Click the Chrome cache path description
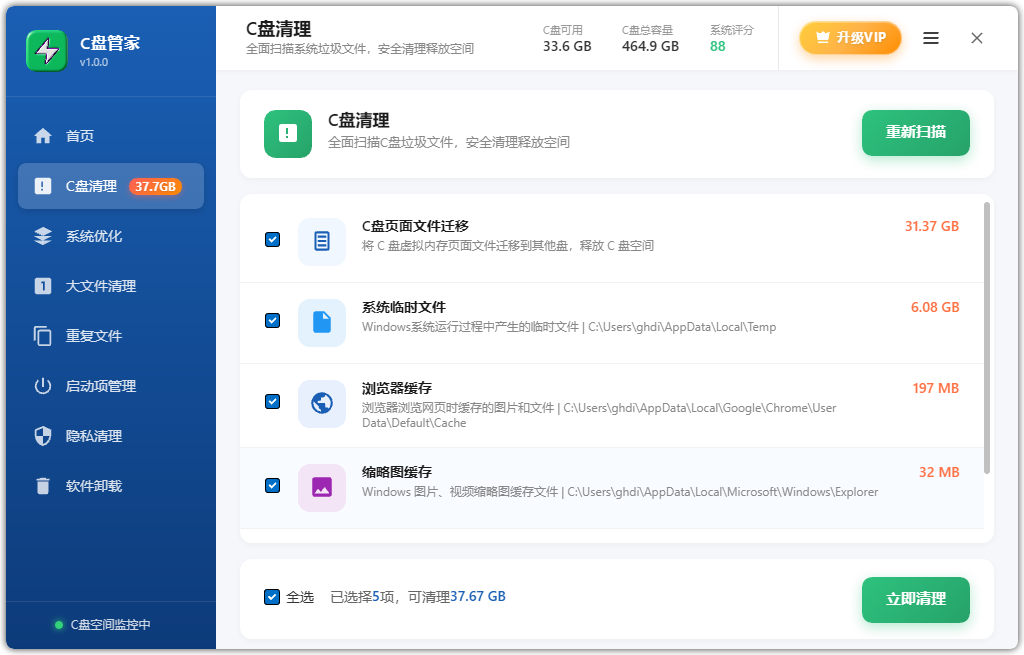Screen dimensions: 1024x655 599,415
